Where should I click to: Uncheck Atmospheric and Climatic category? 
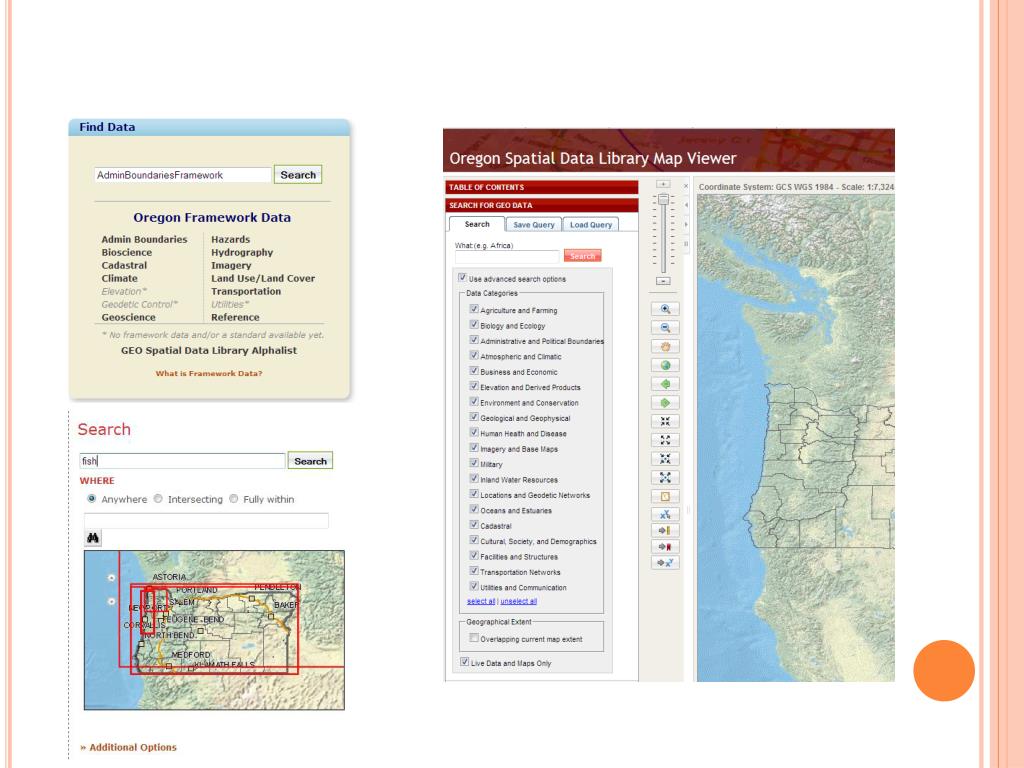(x=474, y=355)
